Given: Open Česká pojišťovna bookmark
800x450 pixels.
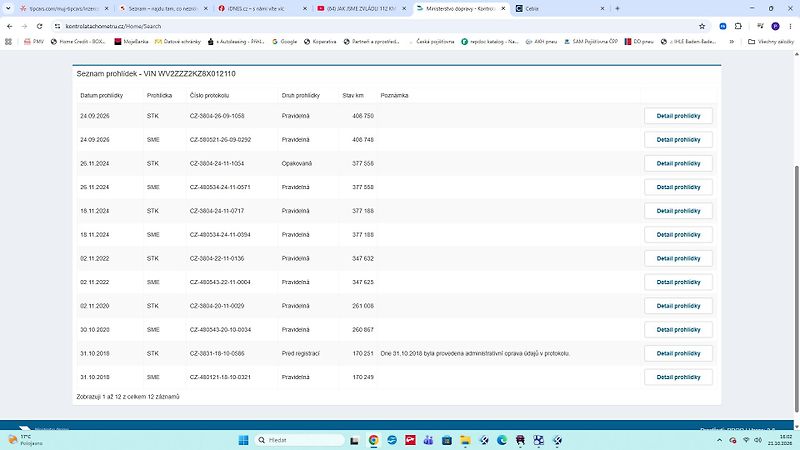Looking at the screenshot, I should click(431, 41).
